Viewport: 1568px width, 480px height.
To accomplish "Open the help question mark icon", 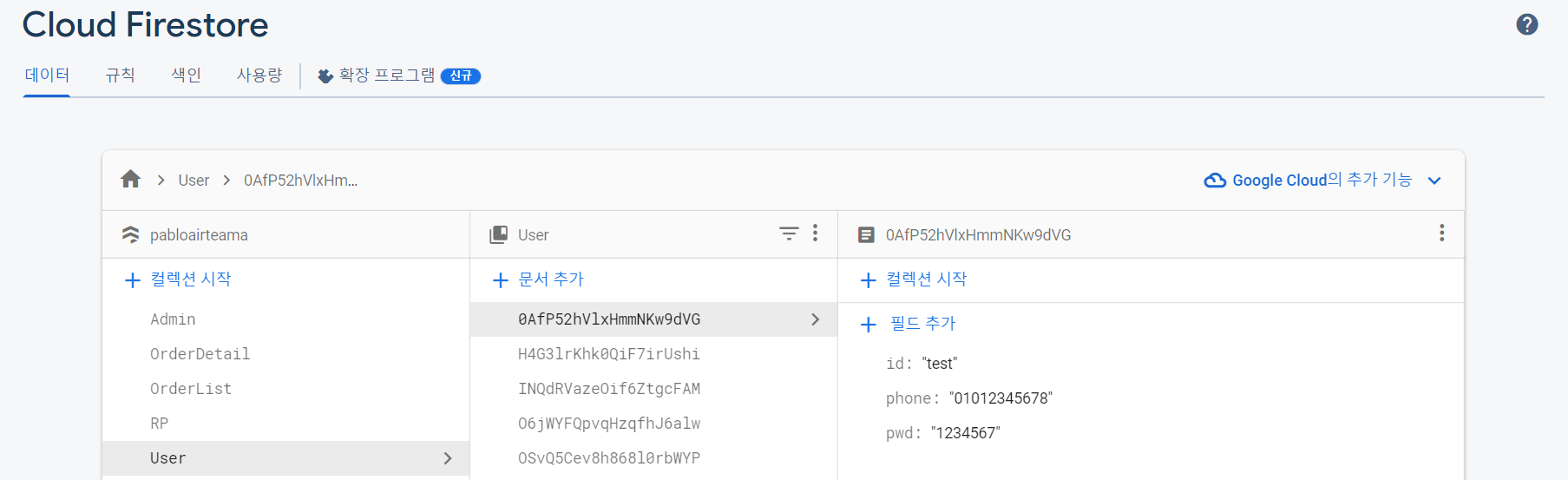I will [x=1527, y=24].
